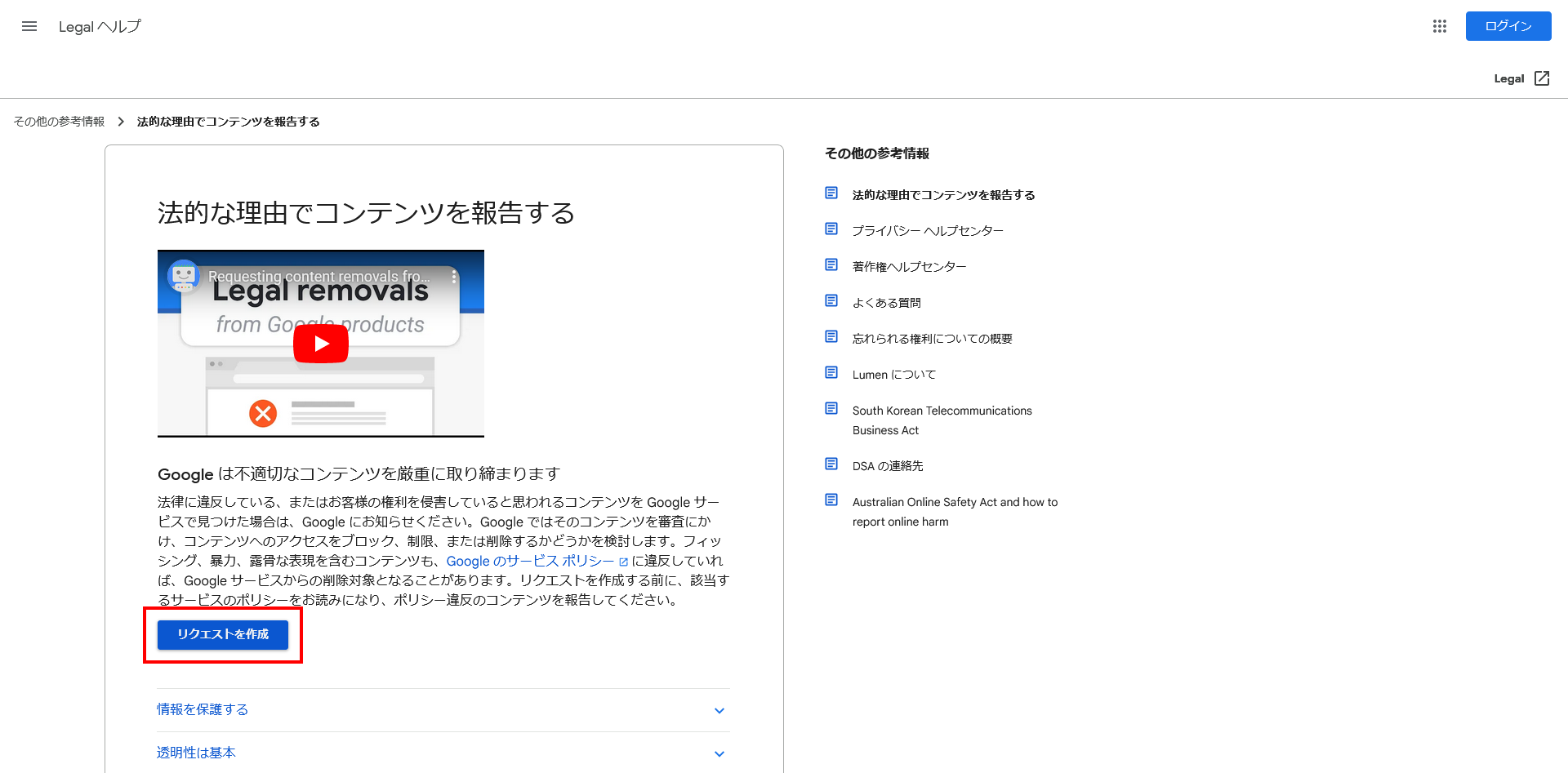The height and width of the screenshot is (773, 1568).
Task: Open the hamburger main menu
Action: pyautogui.click(x=29, y=26)
